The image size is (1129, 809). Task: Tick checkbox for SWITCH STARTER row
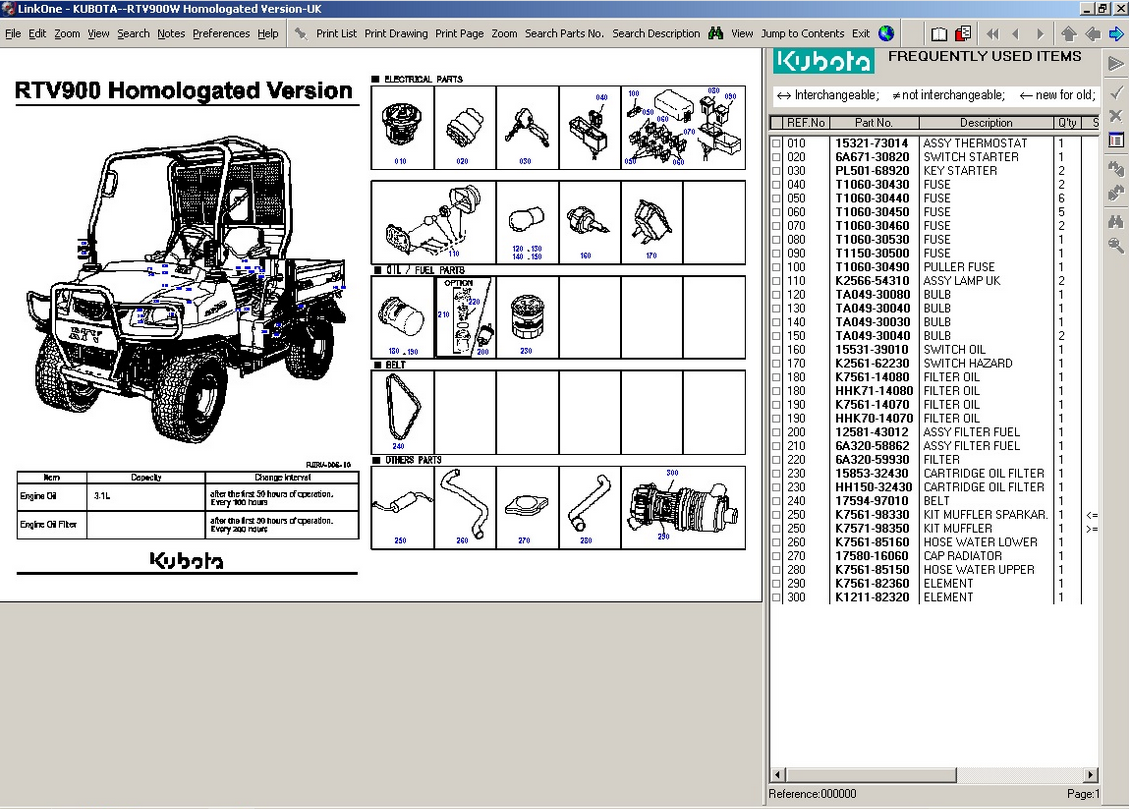[776, 158]
